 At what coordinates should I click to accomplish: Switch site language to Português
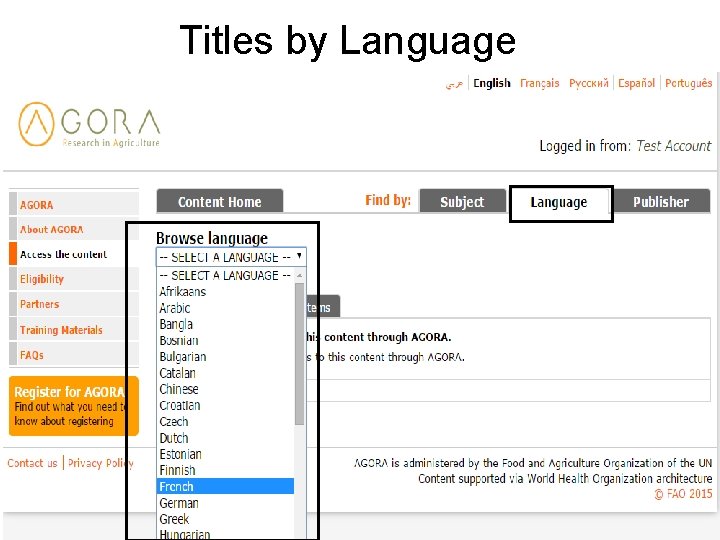click(688, 83)
